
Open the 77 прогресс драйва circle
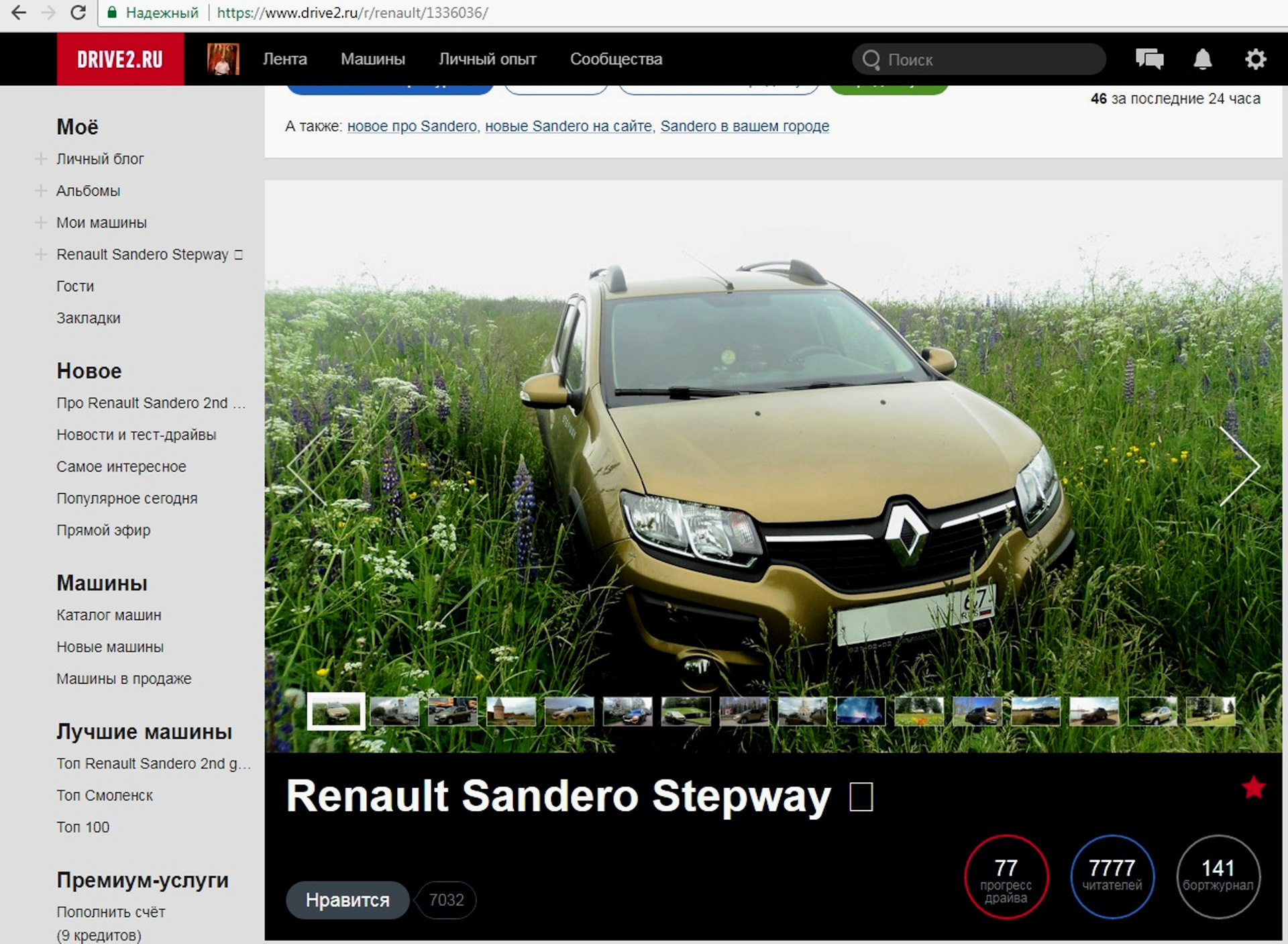(x=1006, y=877)
